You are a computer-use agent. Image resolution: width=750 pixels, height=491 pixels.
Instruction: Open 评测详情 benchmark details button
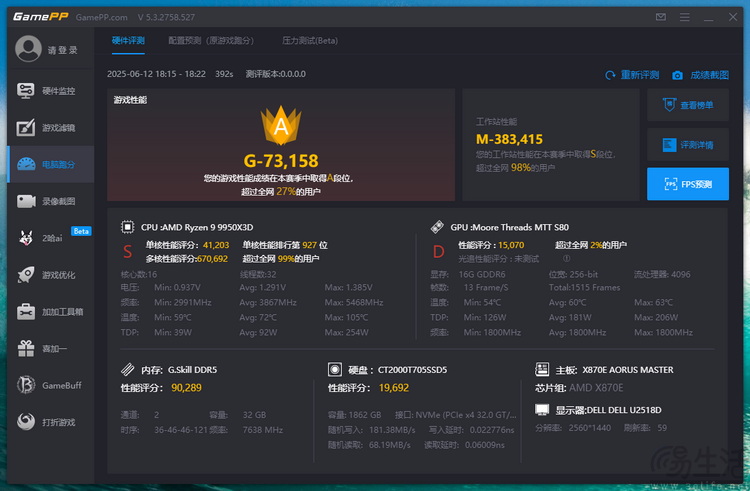coord(688,144)
